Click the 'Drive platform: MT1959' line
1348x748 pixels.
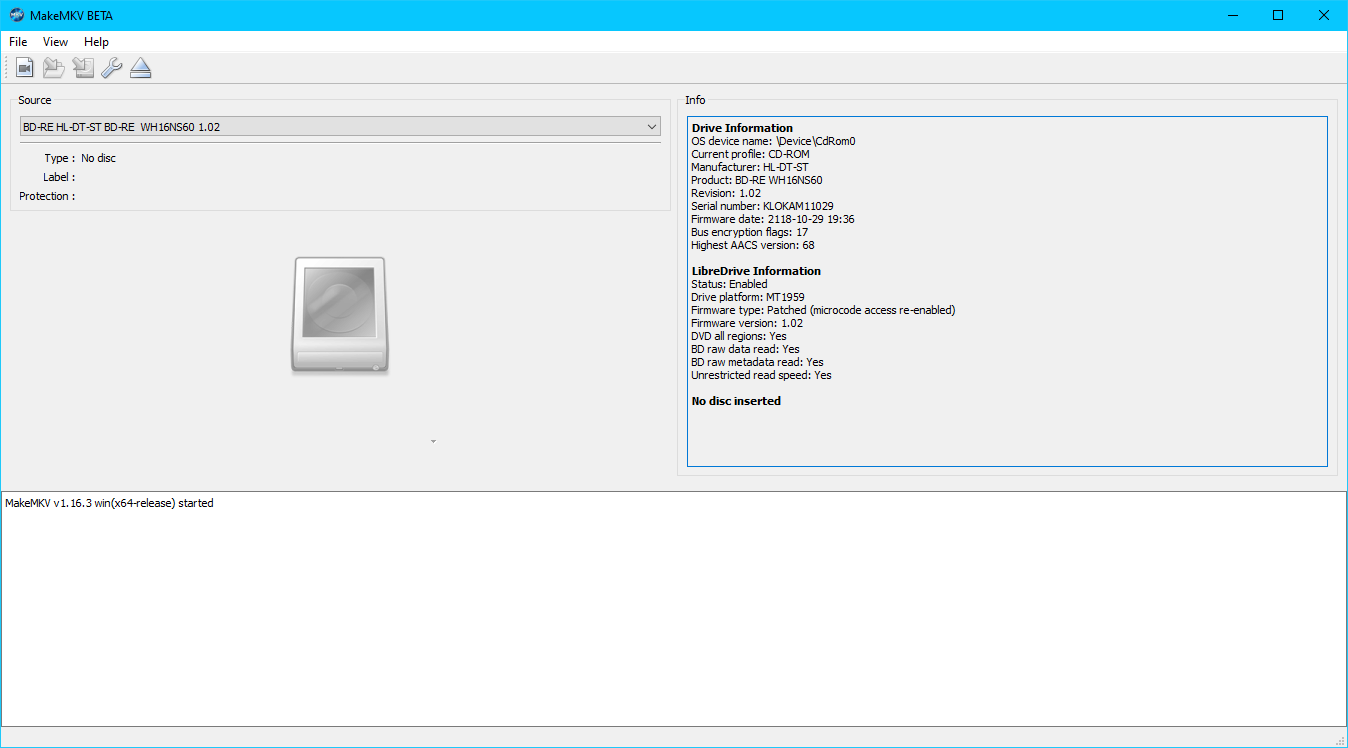point(748,297)
